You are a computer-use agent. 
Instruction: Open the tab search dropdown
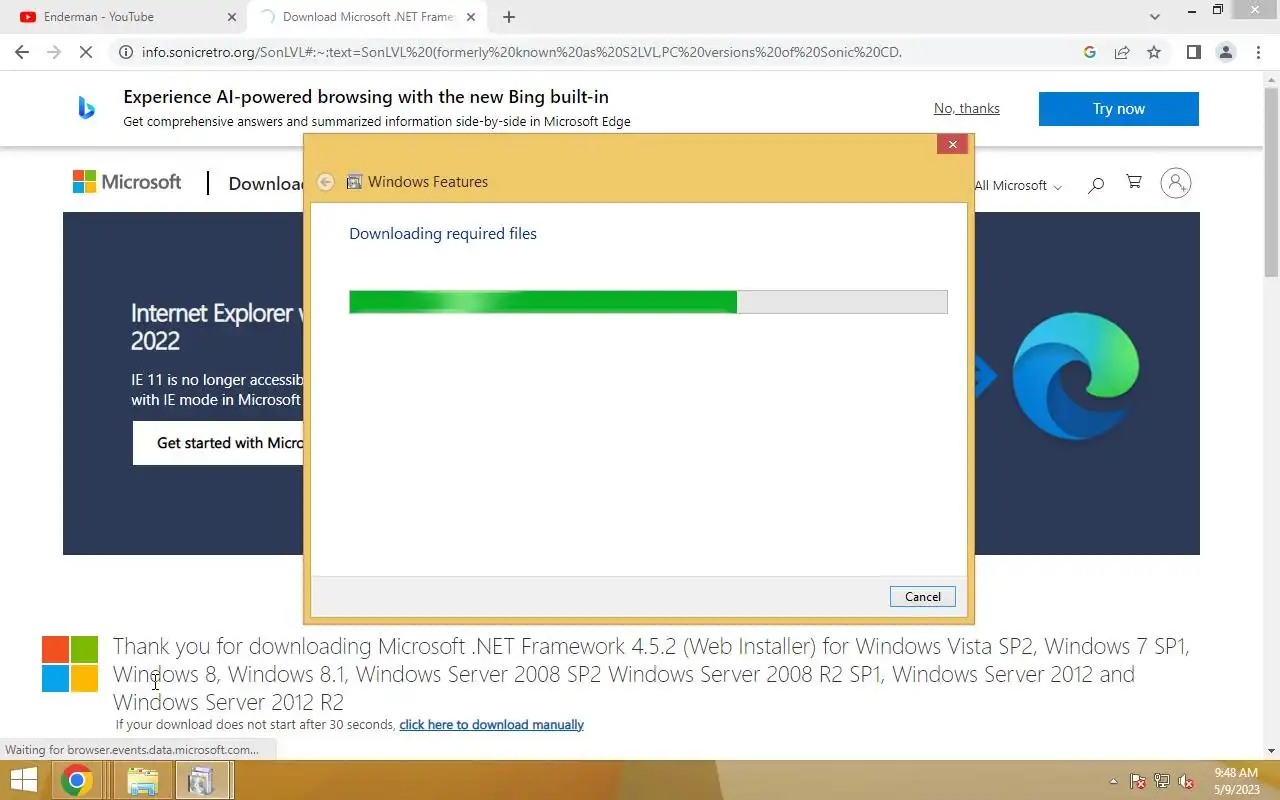tap(1155, 17)
